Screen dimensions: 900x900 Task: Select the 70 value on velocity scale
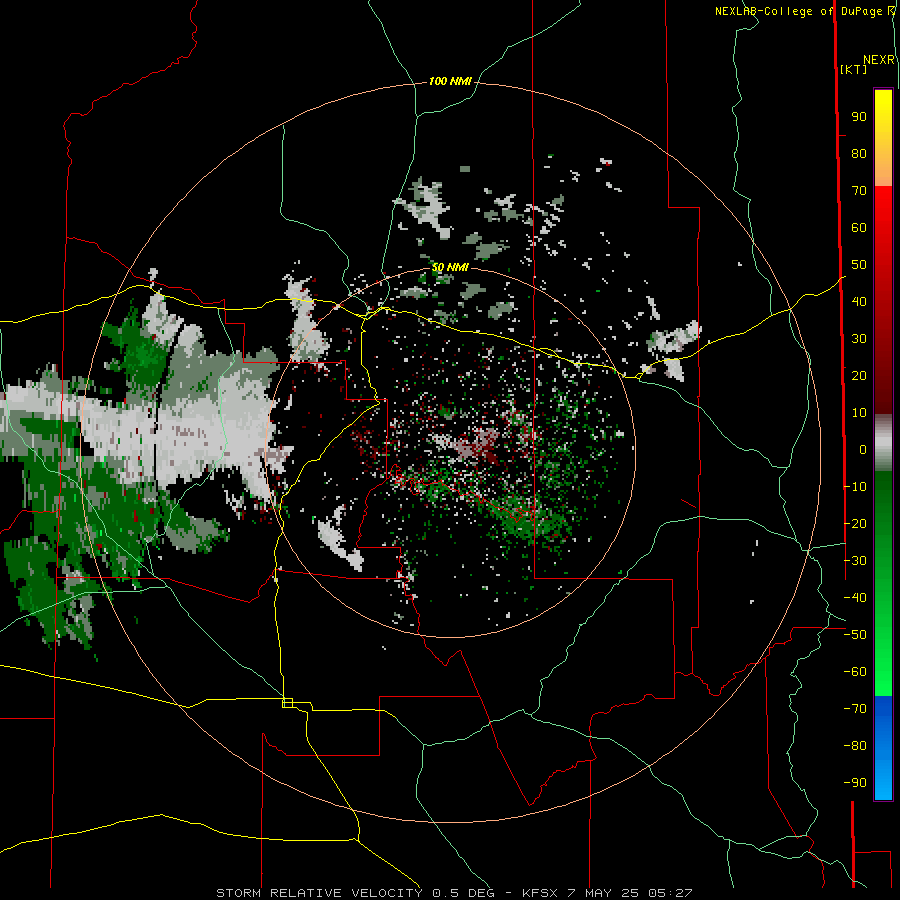[859, 191]
